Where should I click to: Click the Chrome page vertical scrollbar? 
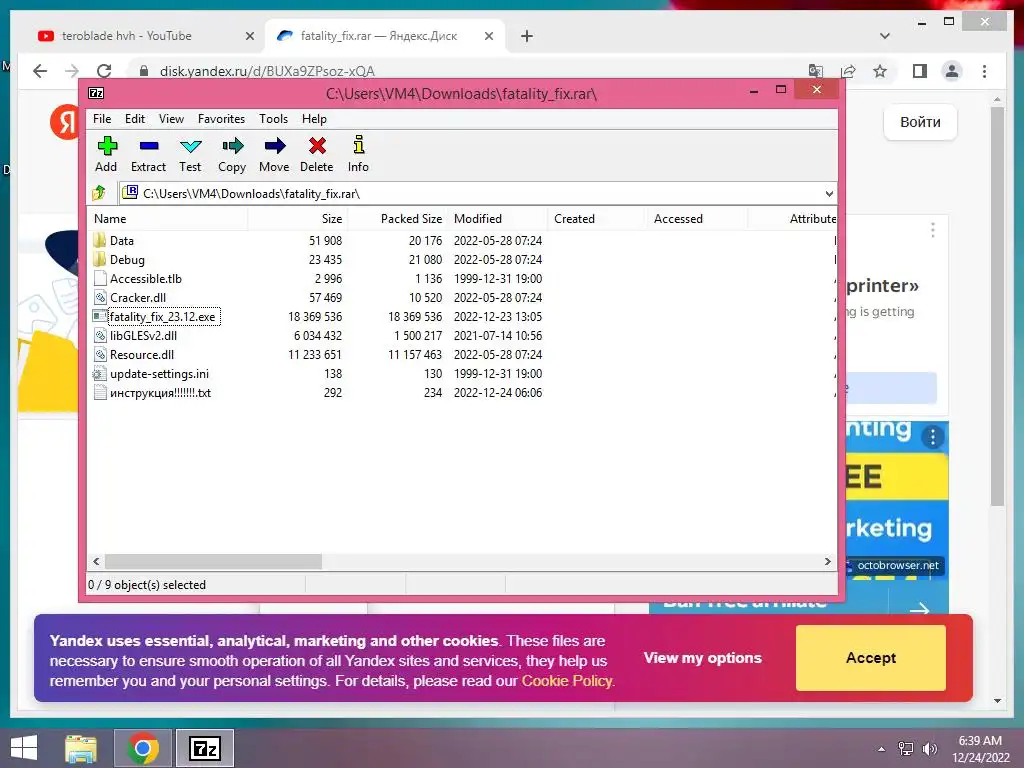point(997,306)
